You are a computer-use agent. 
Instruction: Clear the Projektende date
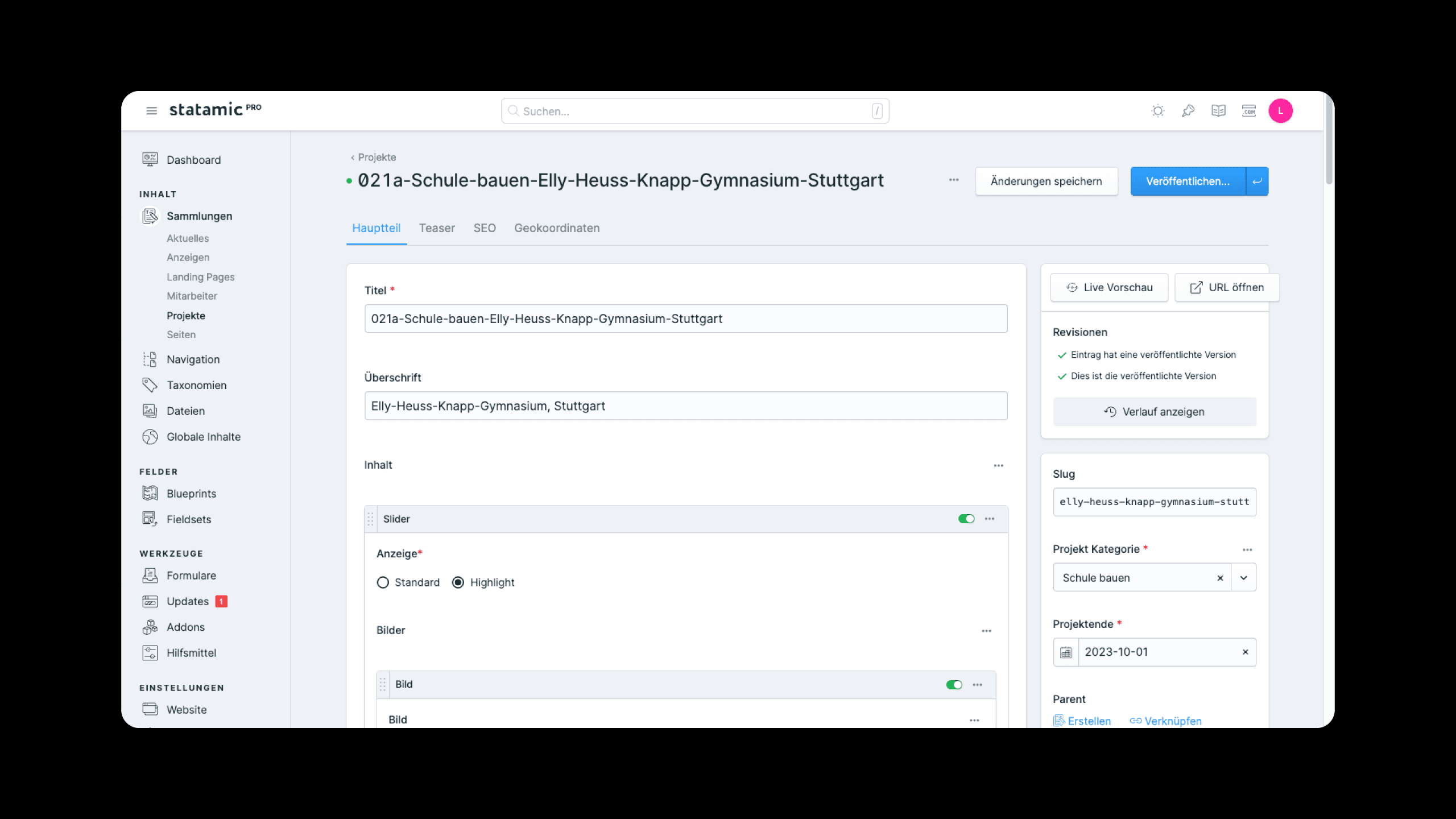coord(1245,652)
